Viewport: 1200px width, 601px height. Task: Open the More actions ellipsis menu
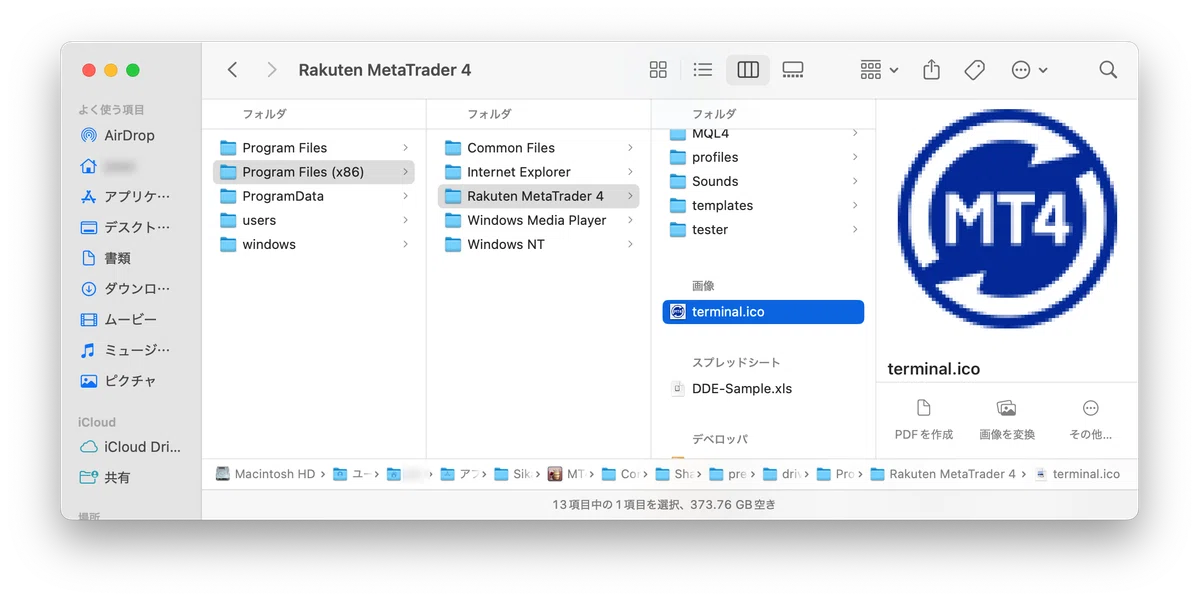(x=1029, y=70)
